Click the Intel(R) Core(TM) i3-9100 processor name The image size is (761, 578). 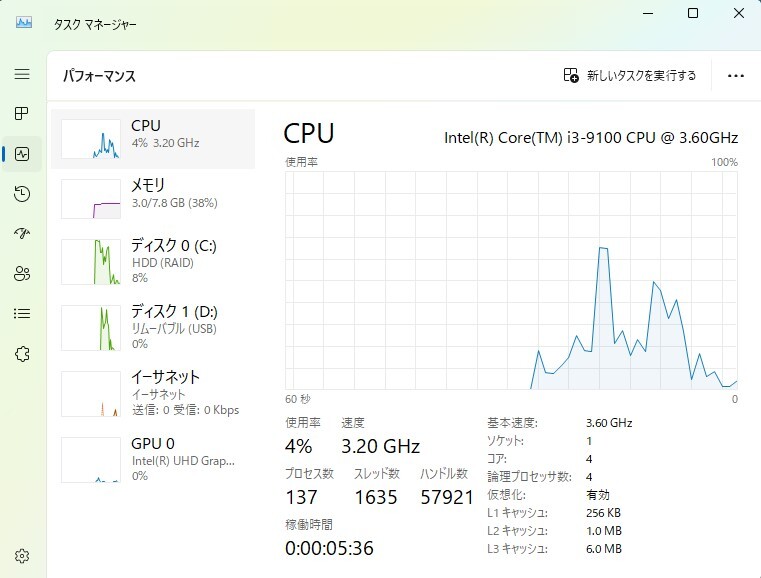point(591,138)
